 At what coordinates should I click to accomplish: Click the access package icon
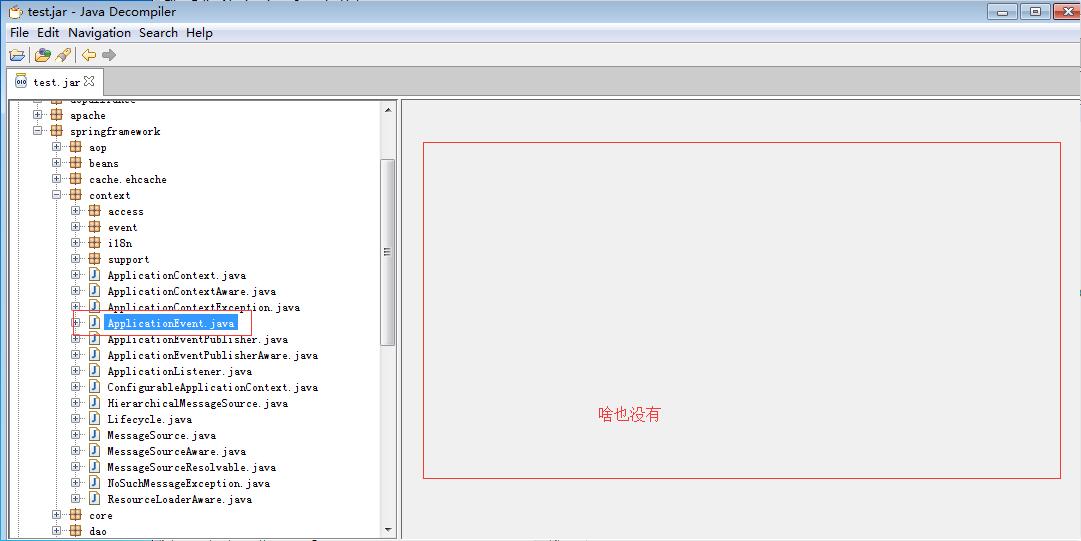pyautogui.click(x=94, y=211)
